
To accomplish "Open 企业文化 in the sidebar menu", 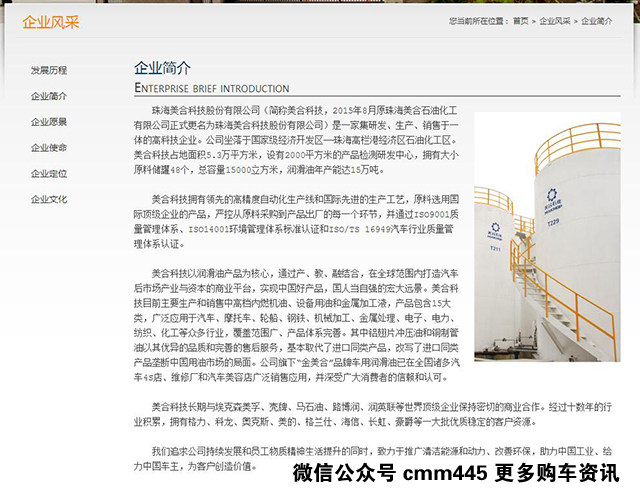I will coord(49,199).
